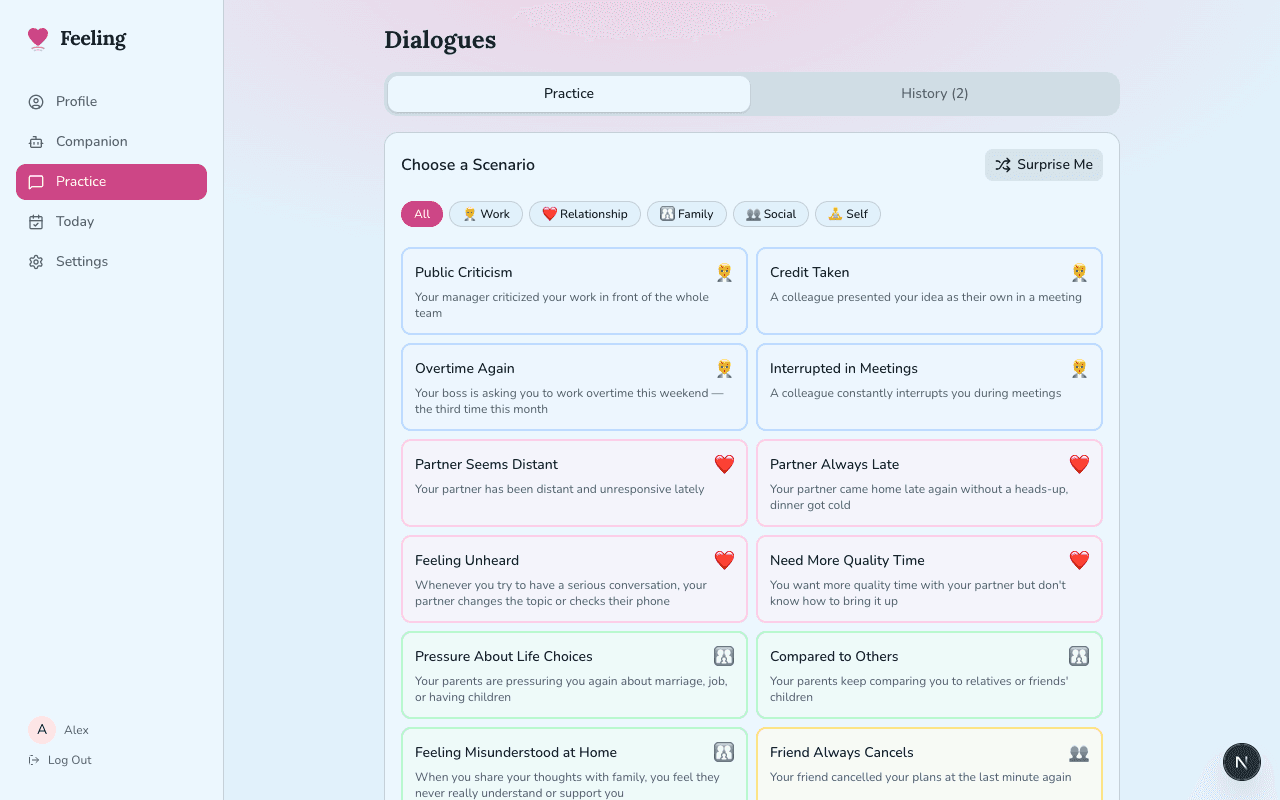This screenshot has height=800, width=1280.
Task: Filter scenarios by Self
Action: click(848, 214)
